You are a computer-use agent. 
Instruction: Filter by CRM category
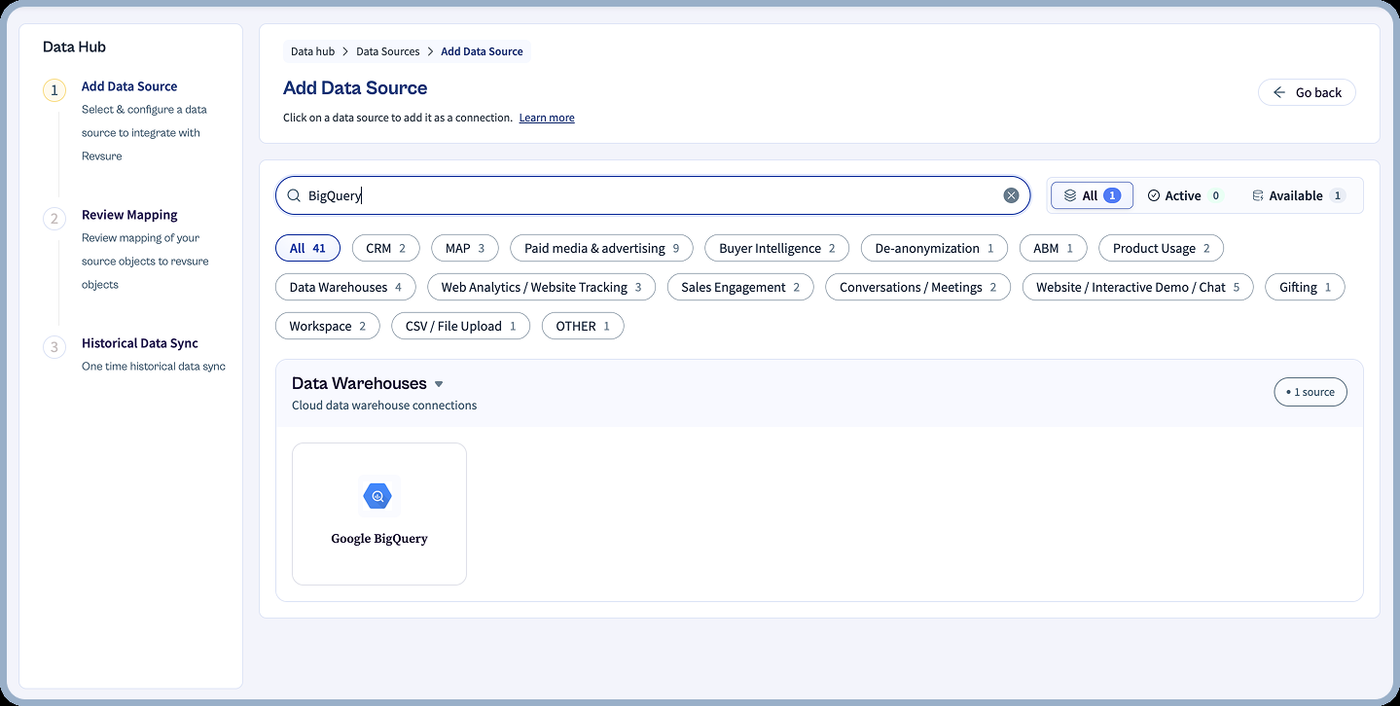coord(386,248)
